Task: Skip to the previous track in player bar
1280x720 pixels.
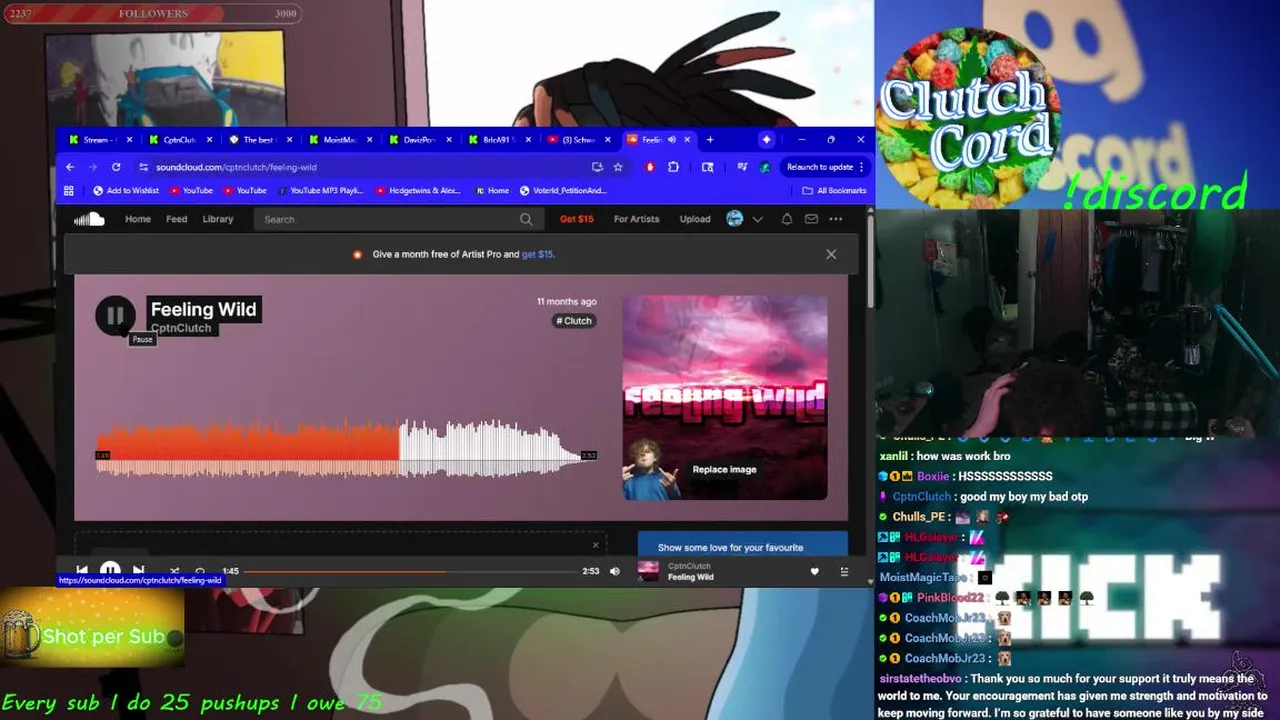Action: [x=82, y=571]
